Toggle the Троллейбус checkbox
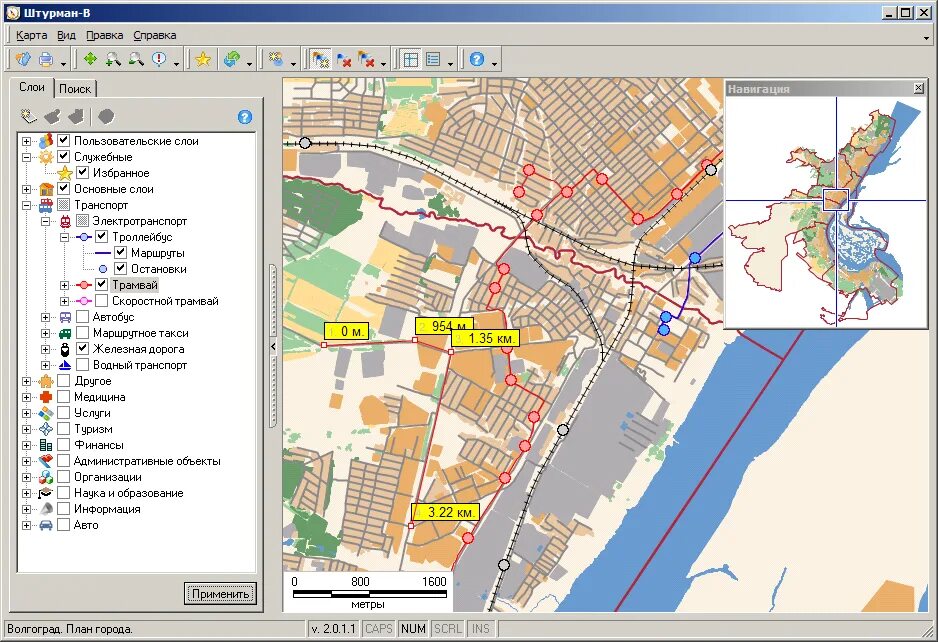The width and height of the screenshot is (938, 642). 102,236
